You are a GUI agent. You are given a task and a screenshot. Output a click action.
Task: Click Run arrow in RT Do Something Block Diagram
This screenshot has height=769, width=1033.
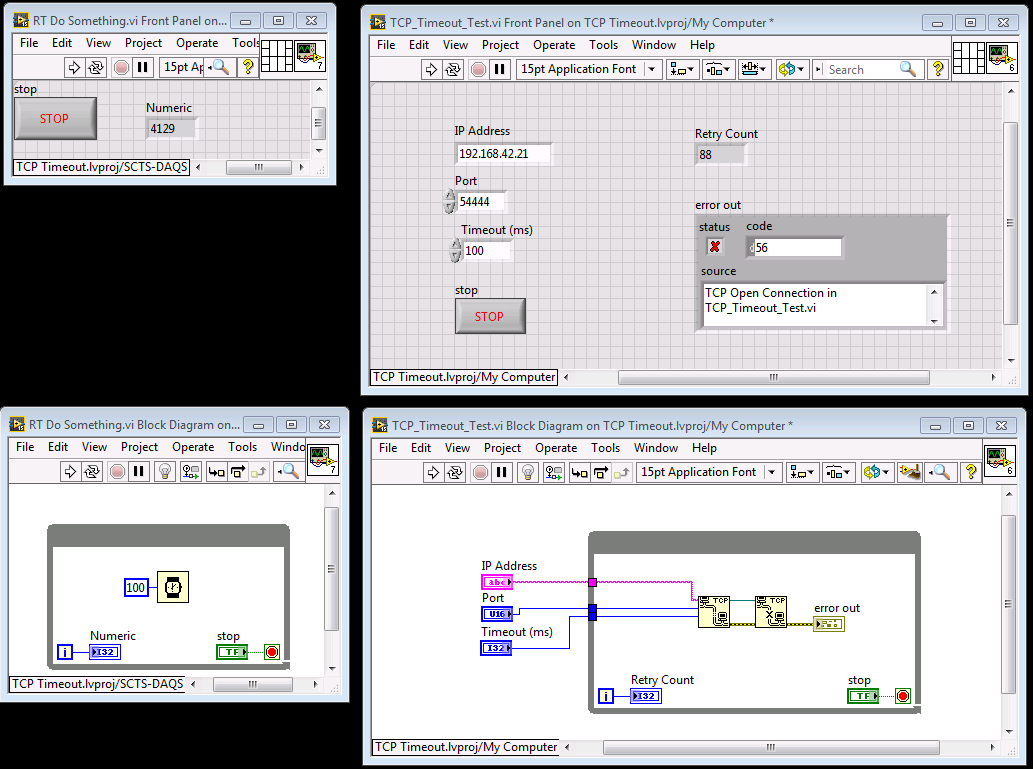70,471
